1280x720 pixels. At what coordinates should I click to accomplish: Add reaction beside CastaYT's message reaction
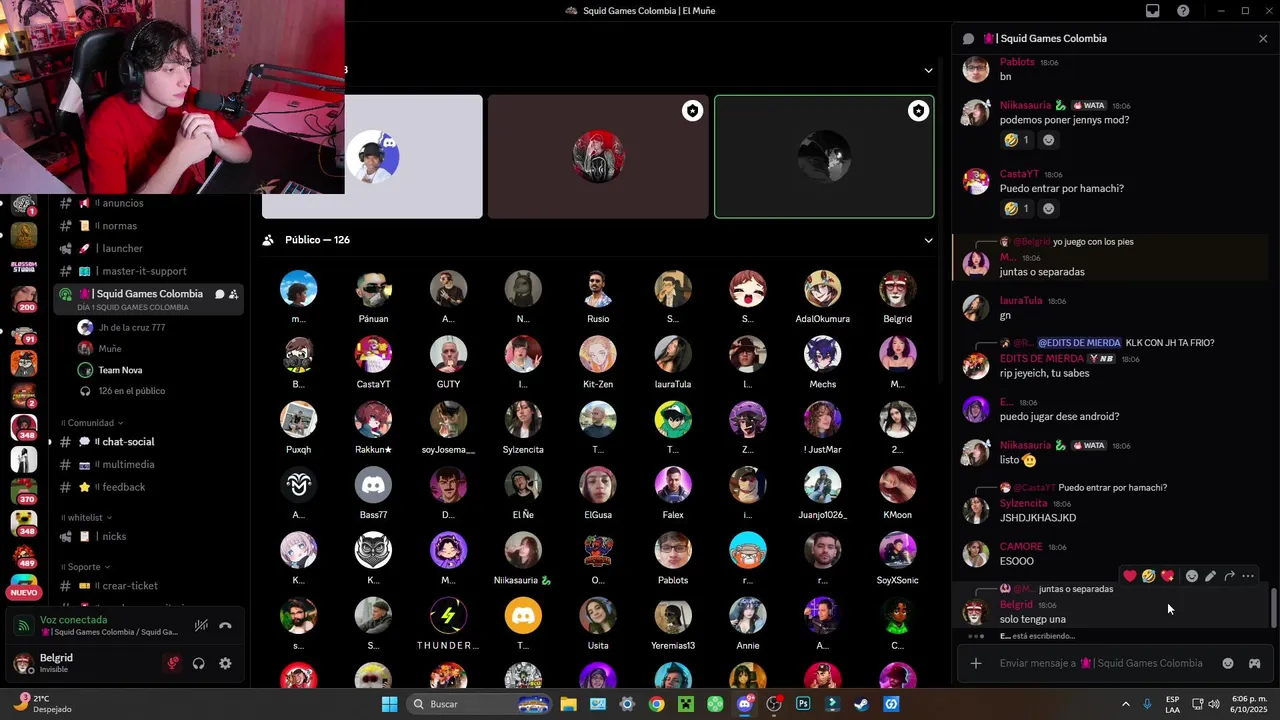[1048, 209]
